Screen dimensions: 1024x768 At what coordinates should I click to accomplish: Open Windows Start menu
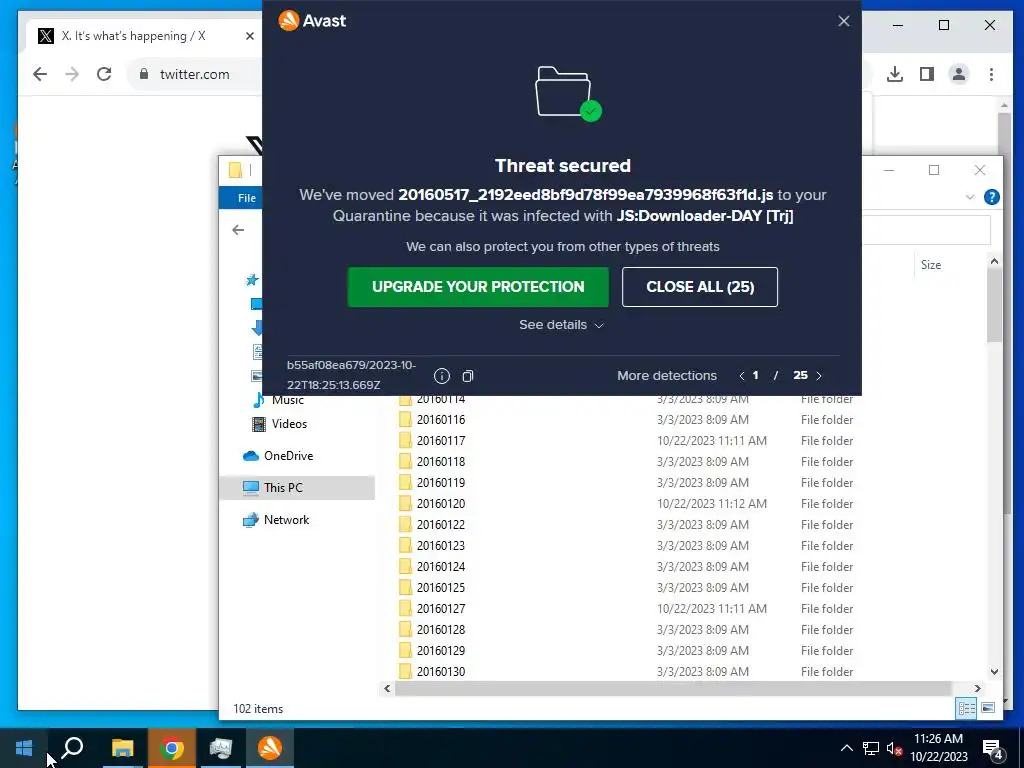pyautogui.click(x=24, y=748)
